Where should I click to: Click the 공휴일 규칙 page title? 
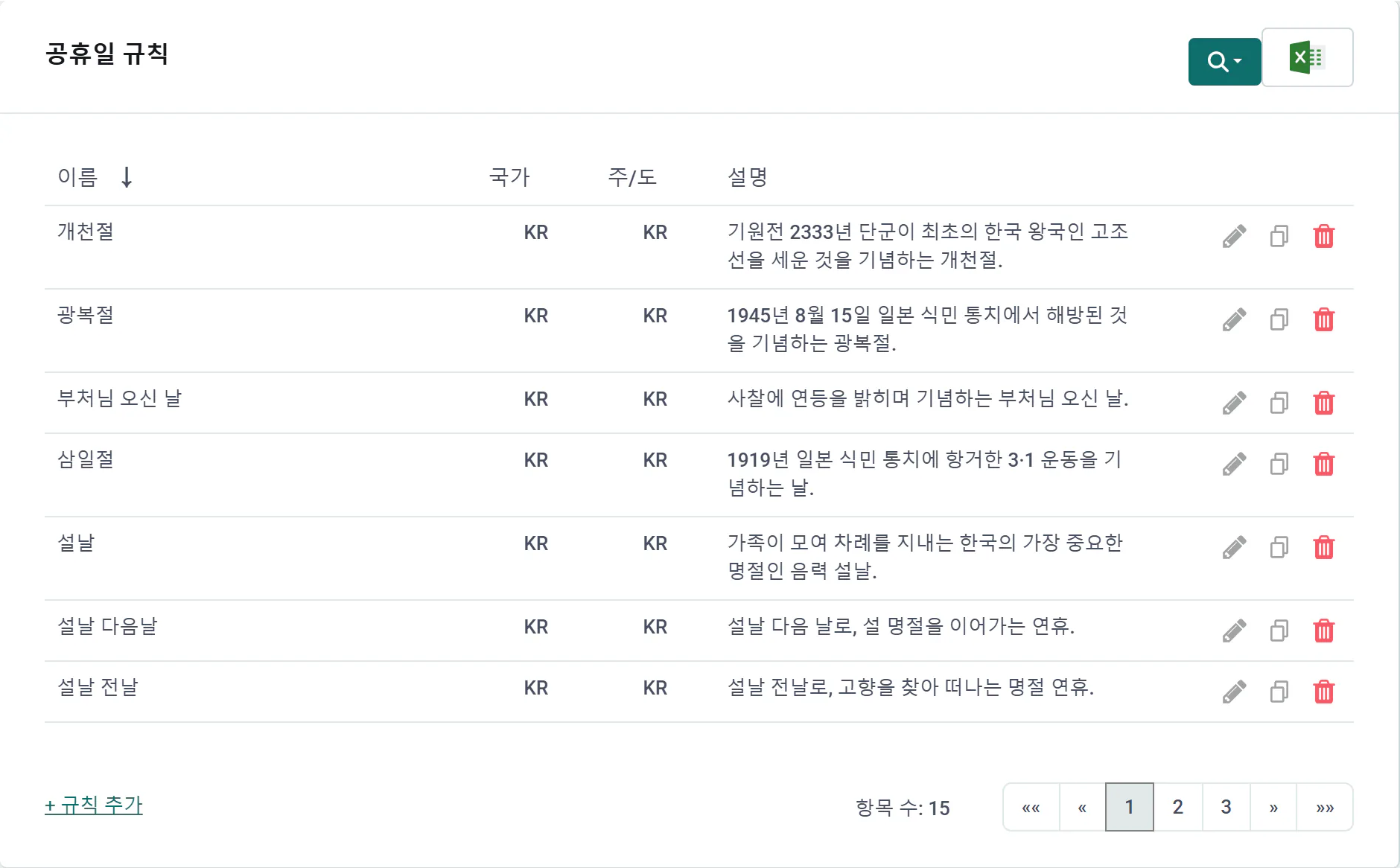click(x=107, y=54)
